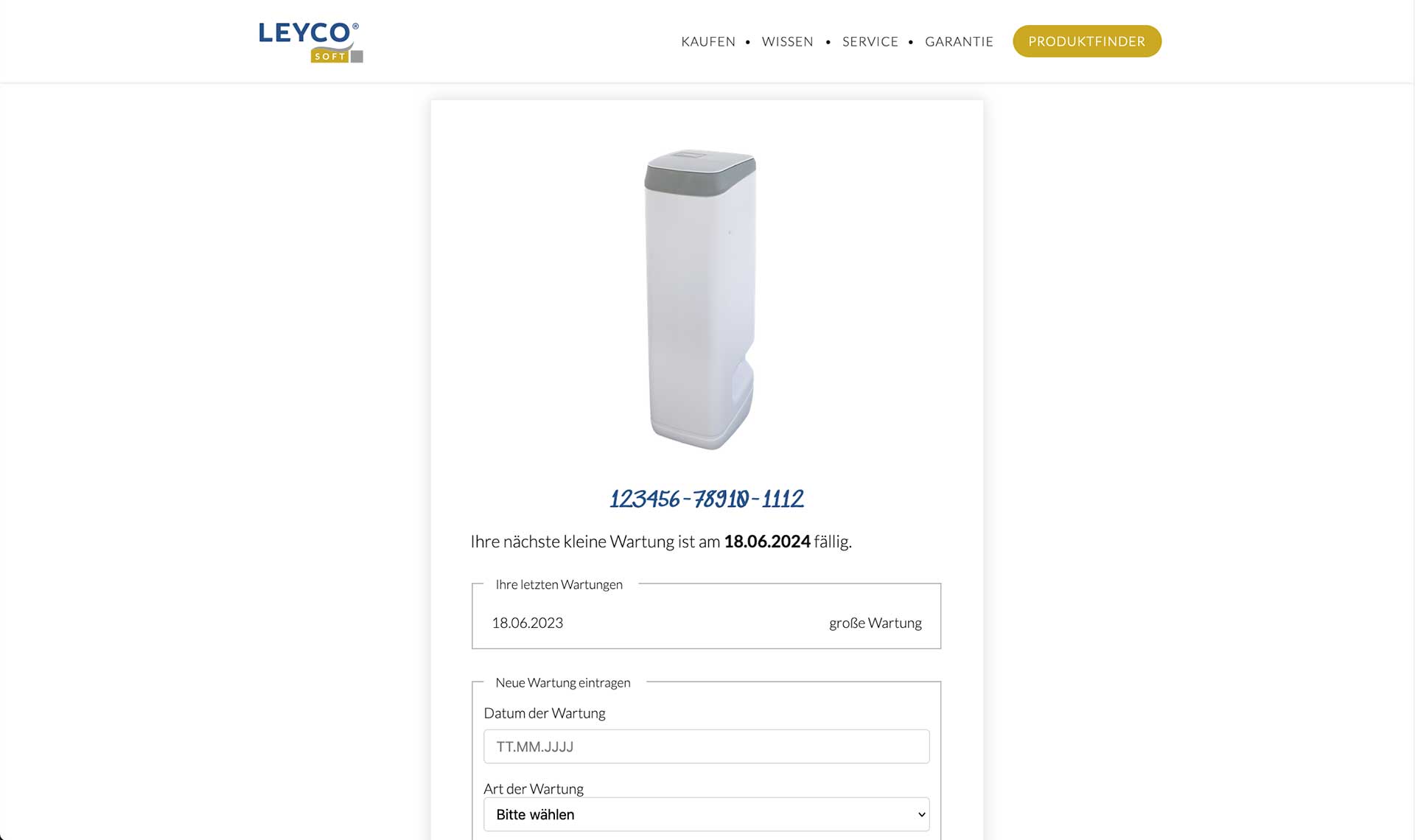The width and height of the screenshot is (1415, 840).
Task: Click the water softener product image
Action: tap(700, 299)
